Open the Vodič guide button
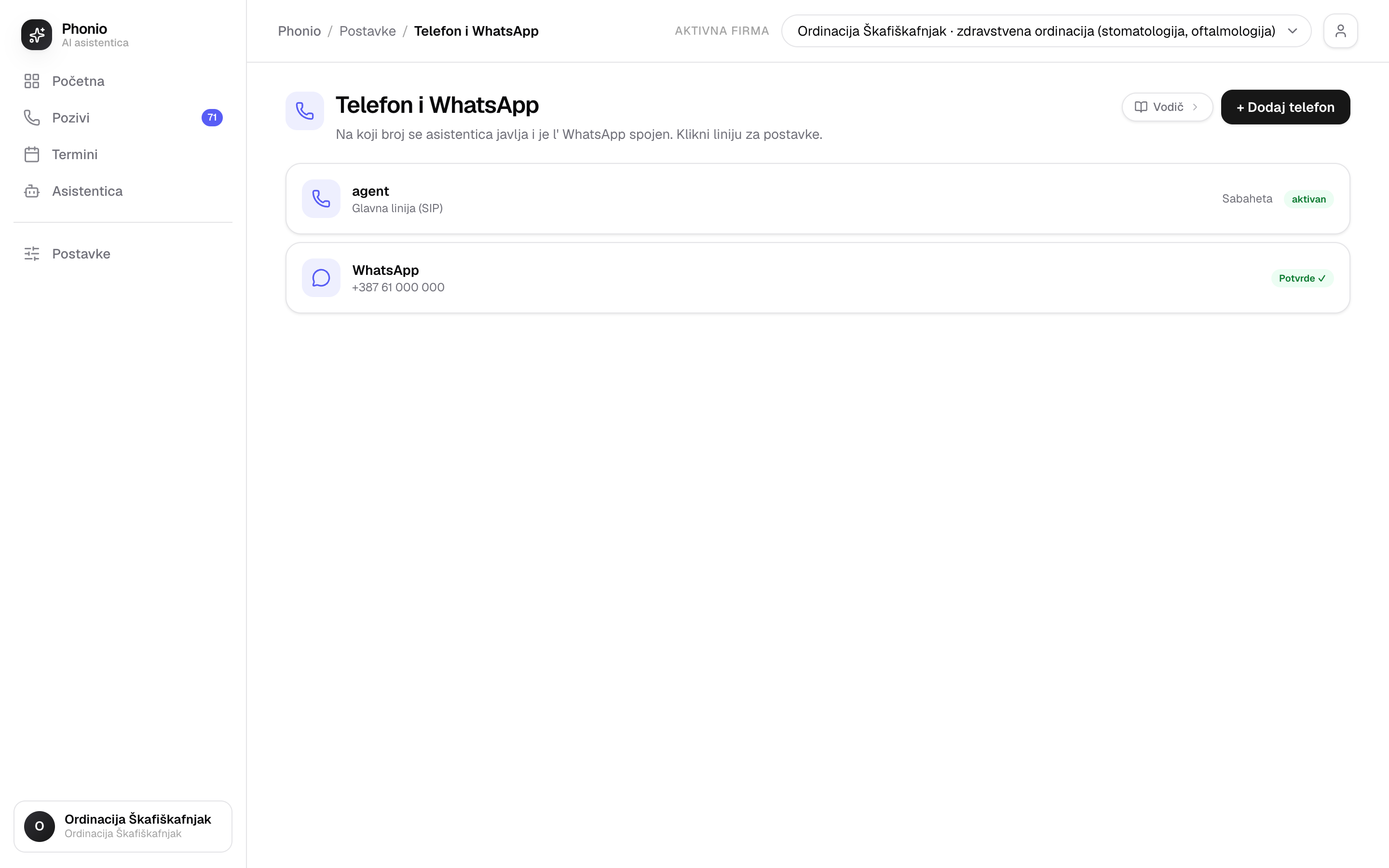Viewport: 1389px width, 868px height. click(x=1167, y=108)
